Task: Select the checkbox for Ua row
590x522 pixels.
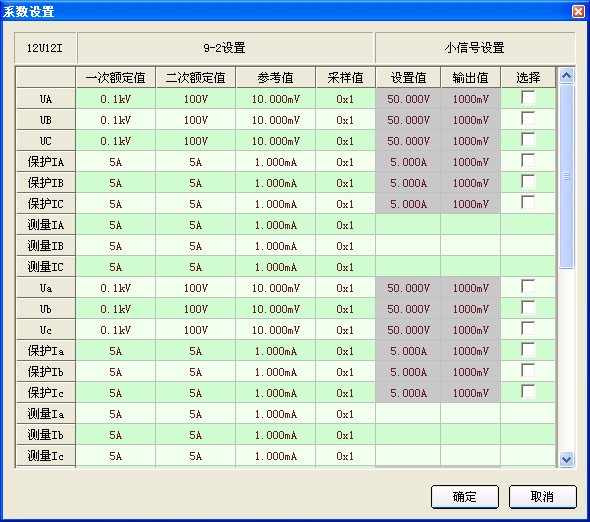Action: [528, 287]
